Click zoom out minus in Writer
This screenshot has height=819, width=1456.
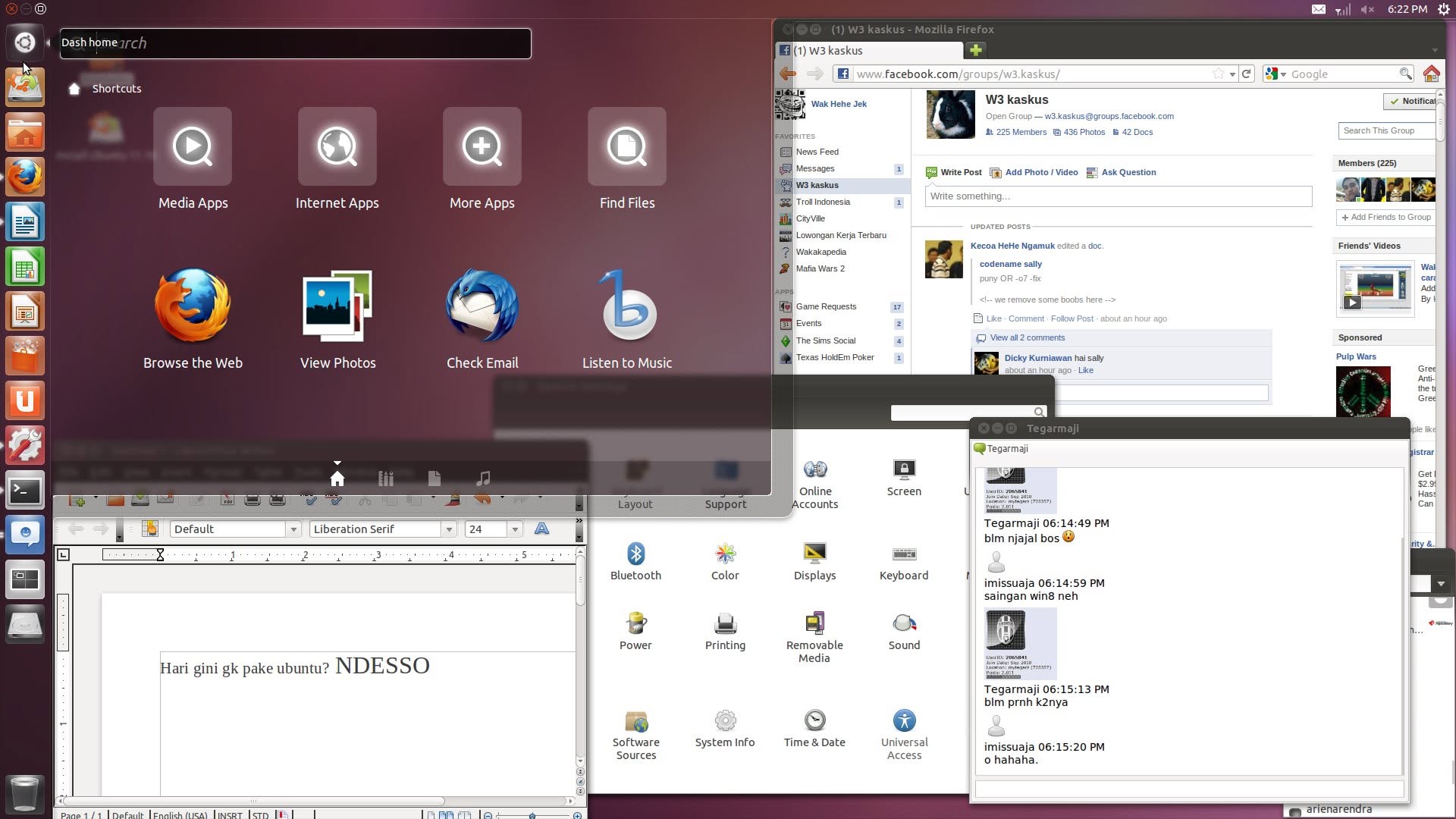point(488,816)
